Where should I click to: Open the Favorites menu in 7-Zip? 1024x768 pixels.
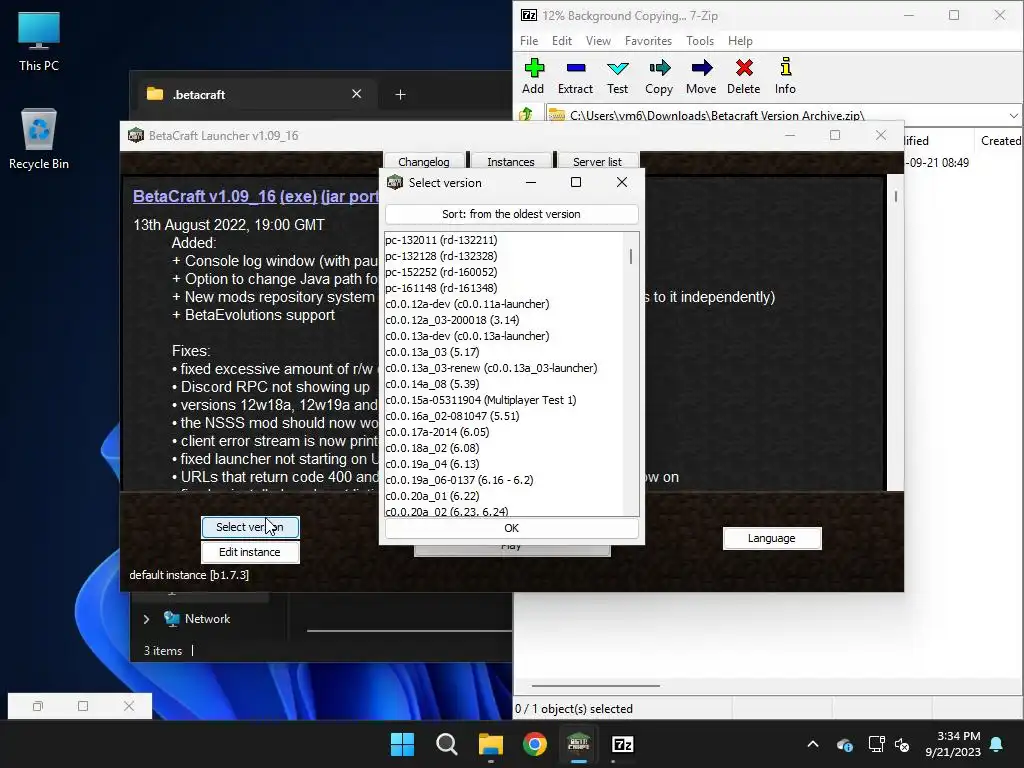pos(648,40)
